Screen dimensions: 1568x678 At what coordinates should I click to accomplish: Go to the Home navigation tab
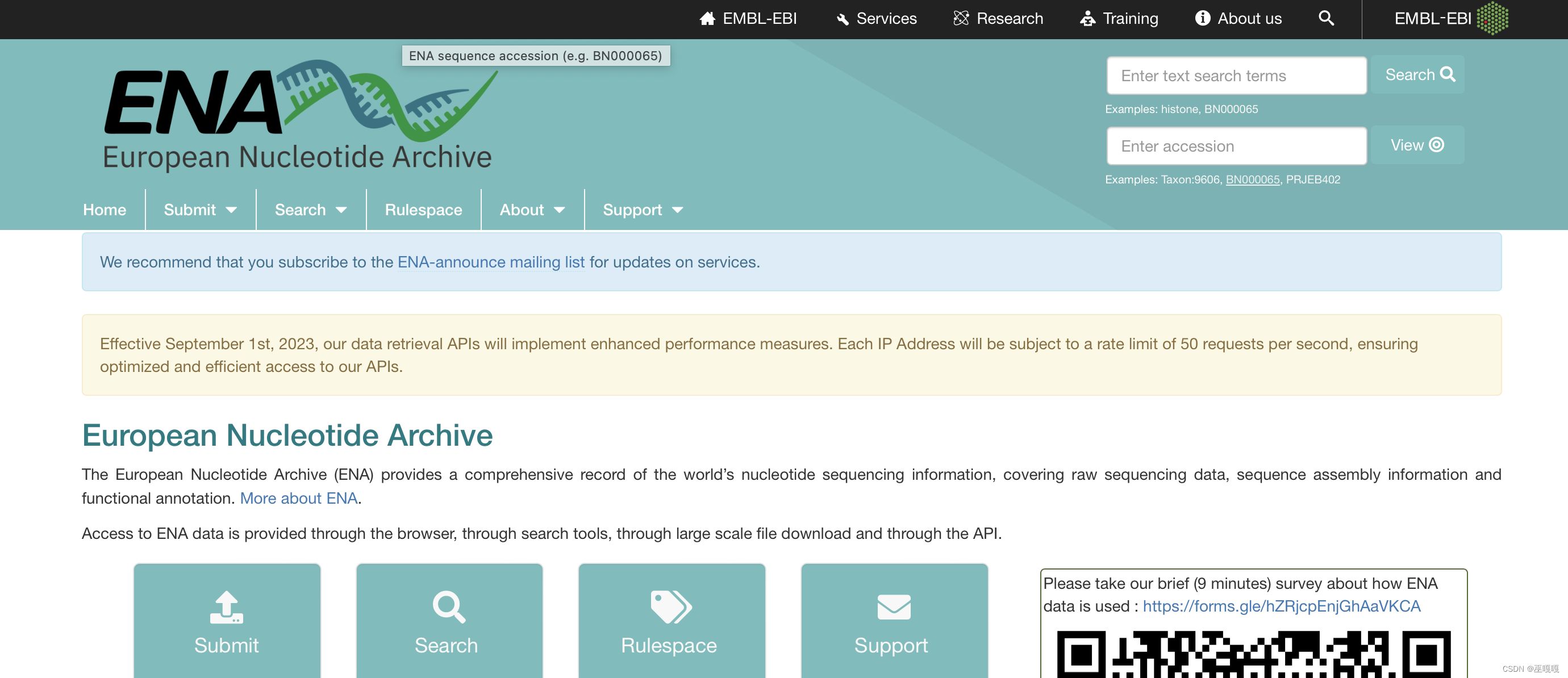[x=105, y=210]
